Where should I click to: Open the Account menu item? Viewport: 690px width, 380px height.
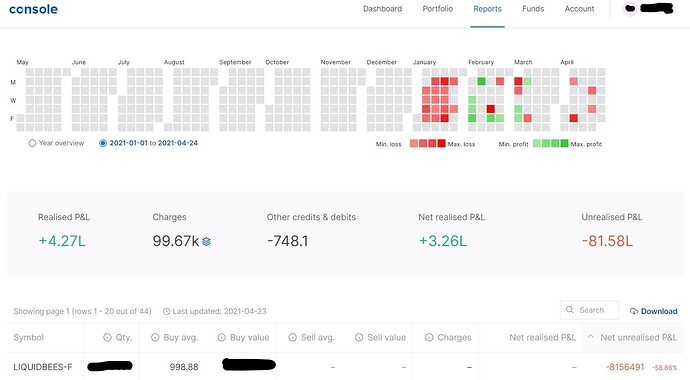click(x=579, y=9)
